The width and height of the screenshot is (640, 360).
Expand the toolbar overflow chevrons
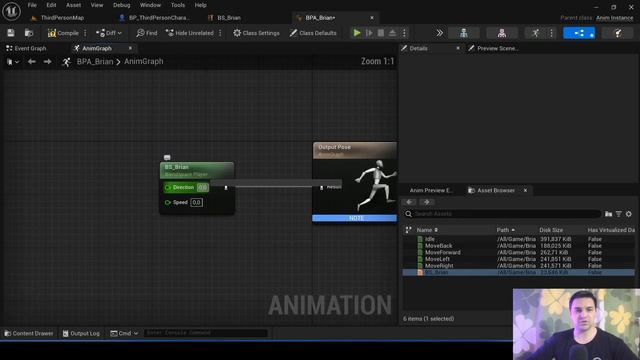tap(439, 33)
